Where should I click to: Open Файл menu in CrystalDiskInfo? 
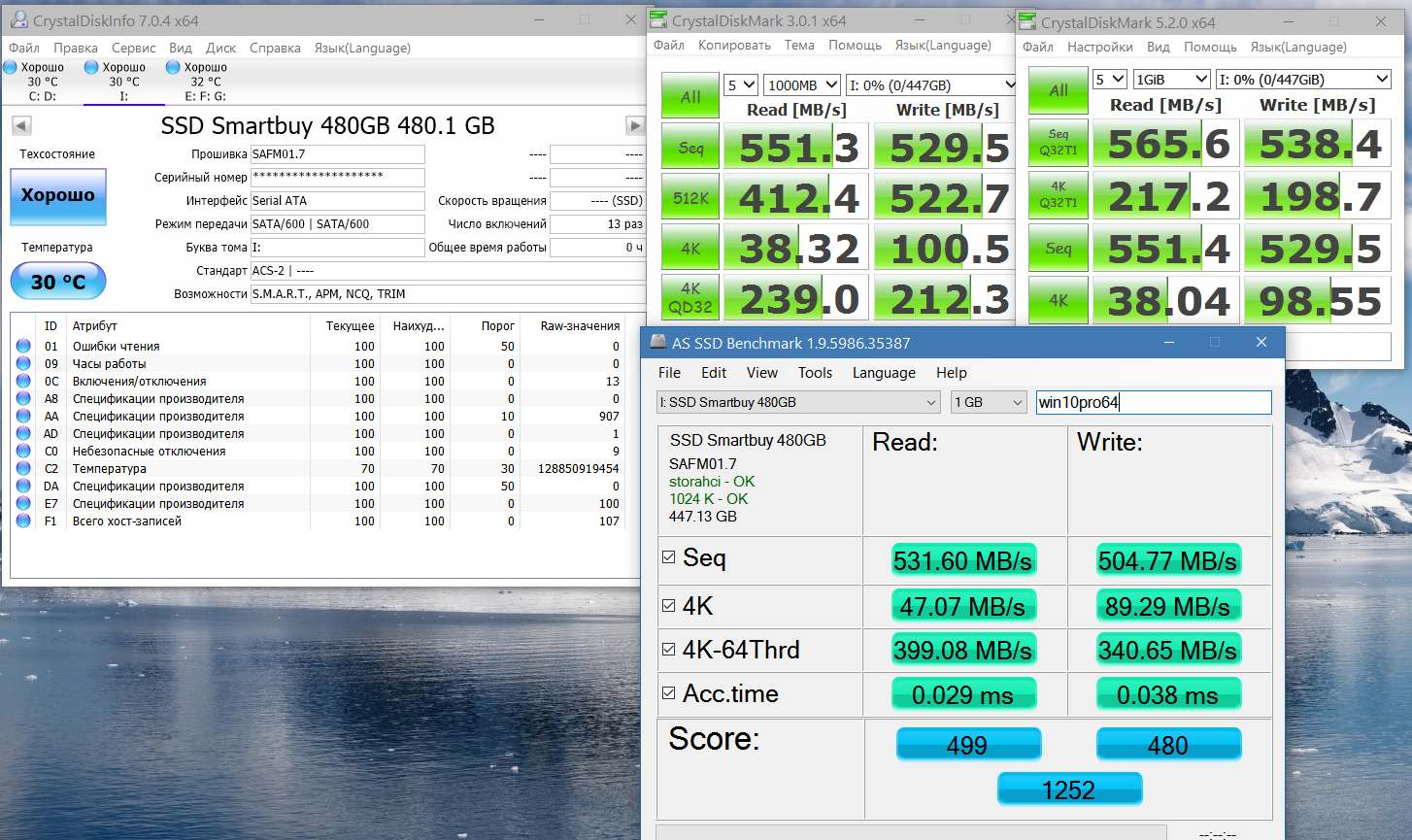(x=24, y=48)
